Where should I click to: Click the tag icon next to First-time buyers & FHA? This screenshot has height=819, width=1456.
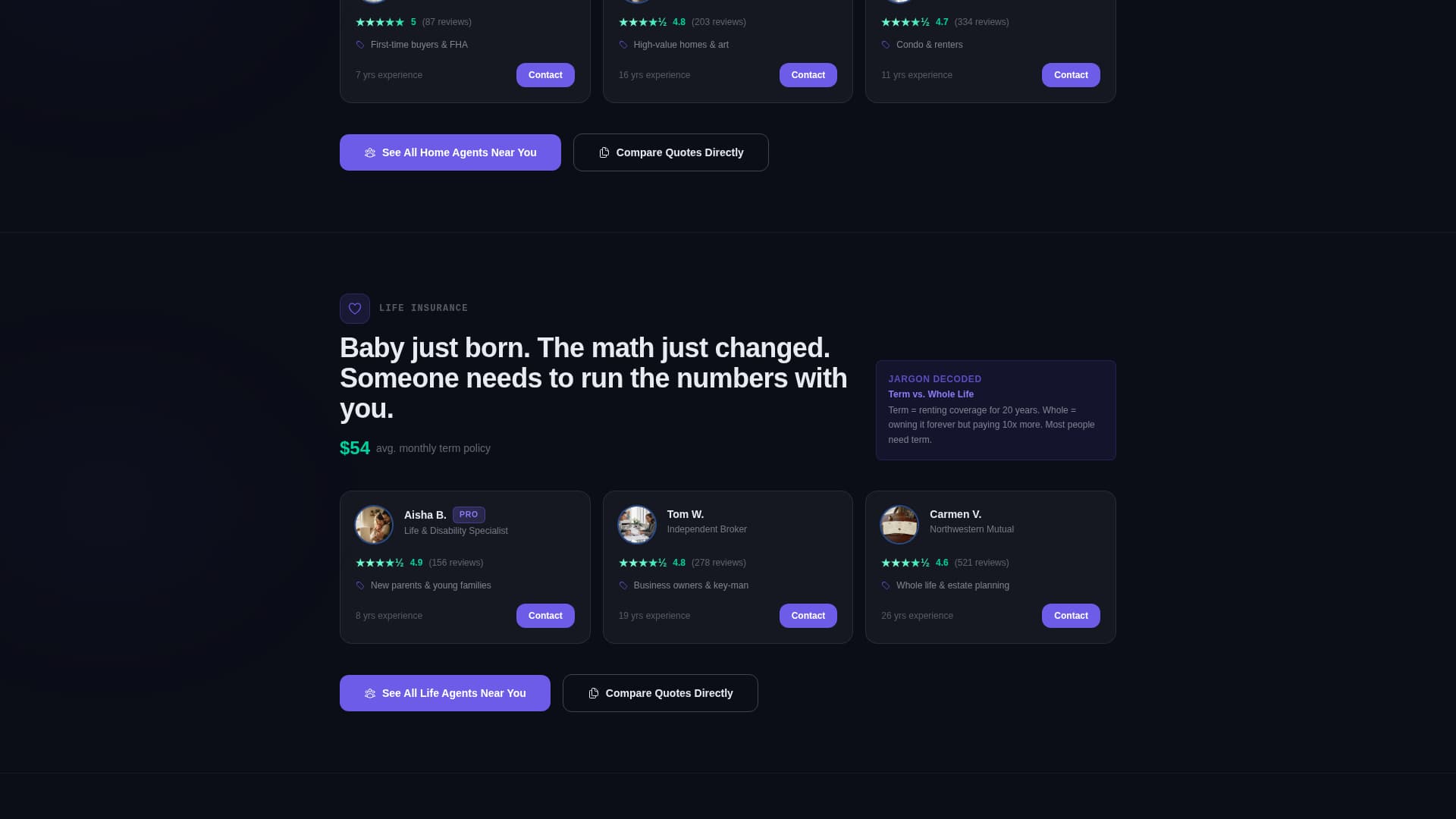(360, 45)
